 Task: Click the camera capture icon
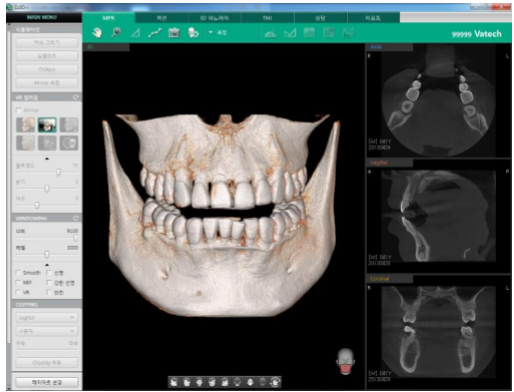174,33
